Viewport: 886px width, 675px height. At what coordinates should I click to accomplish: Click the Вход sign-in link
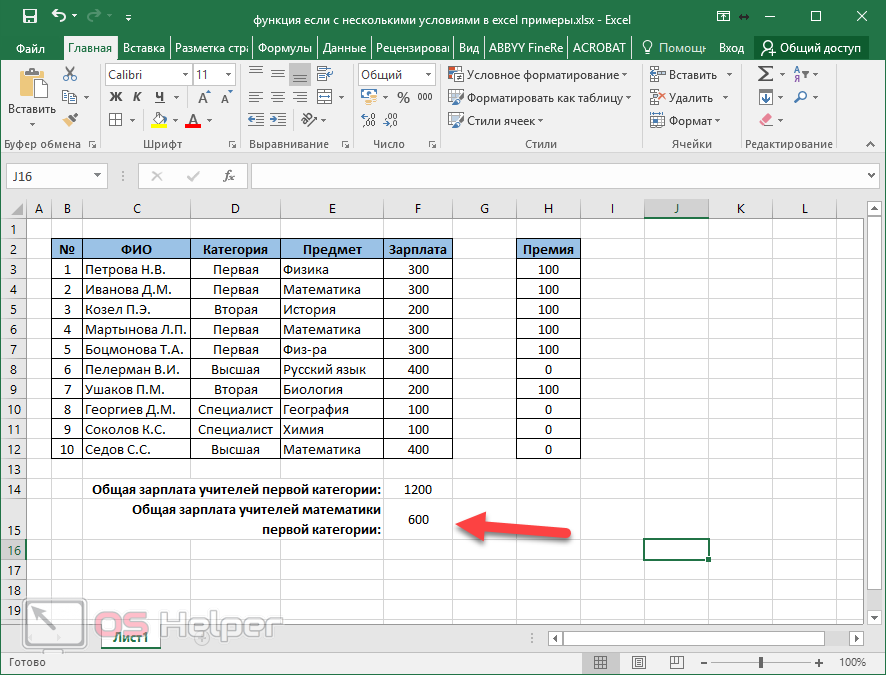731,47
